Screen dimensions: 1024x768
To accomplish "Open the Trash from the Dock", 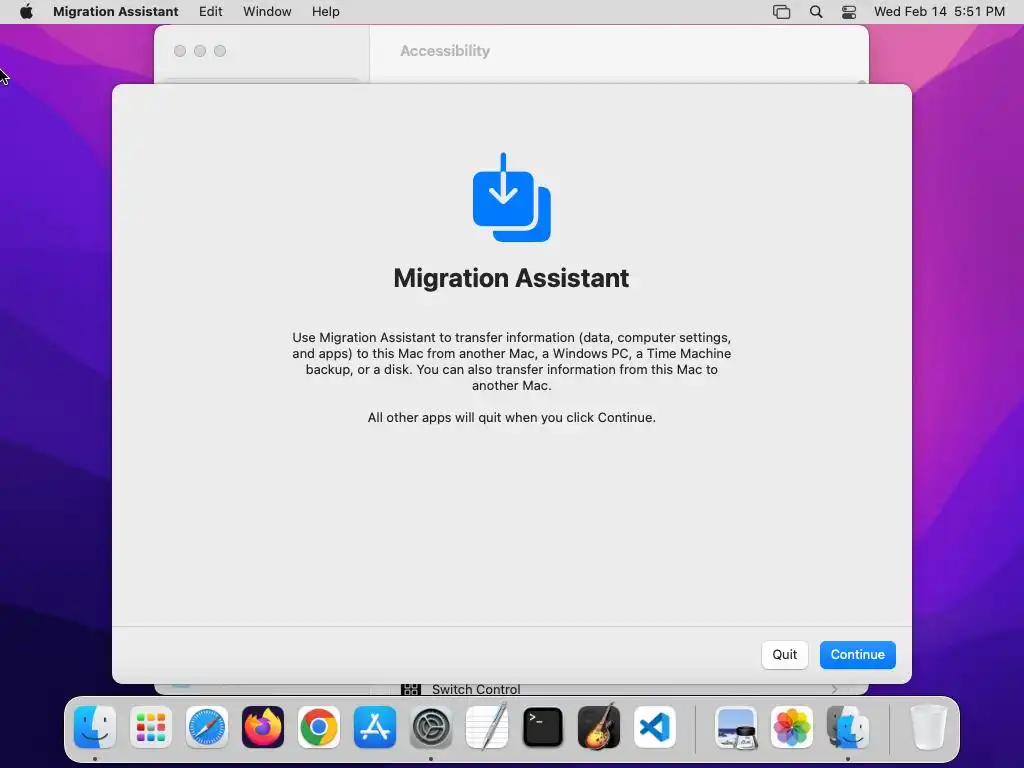I will (928, 727).
